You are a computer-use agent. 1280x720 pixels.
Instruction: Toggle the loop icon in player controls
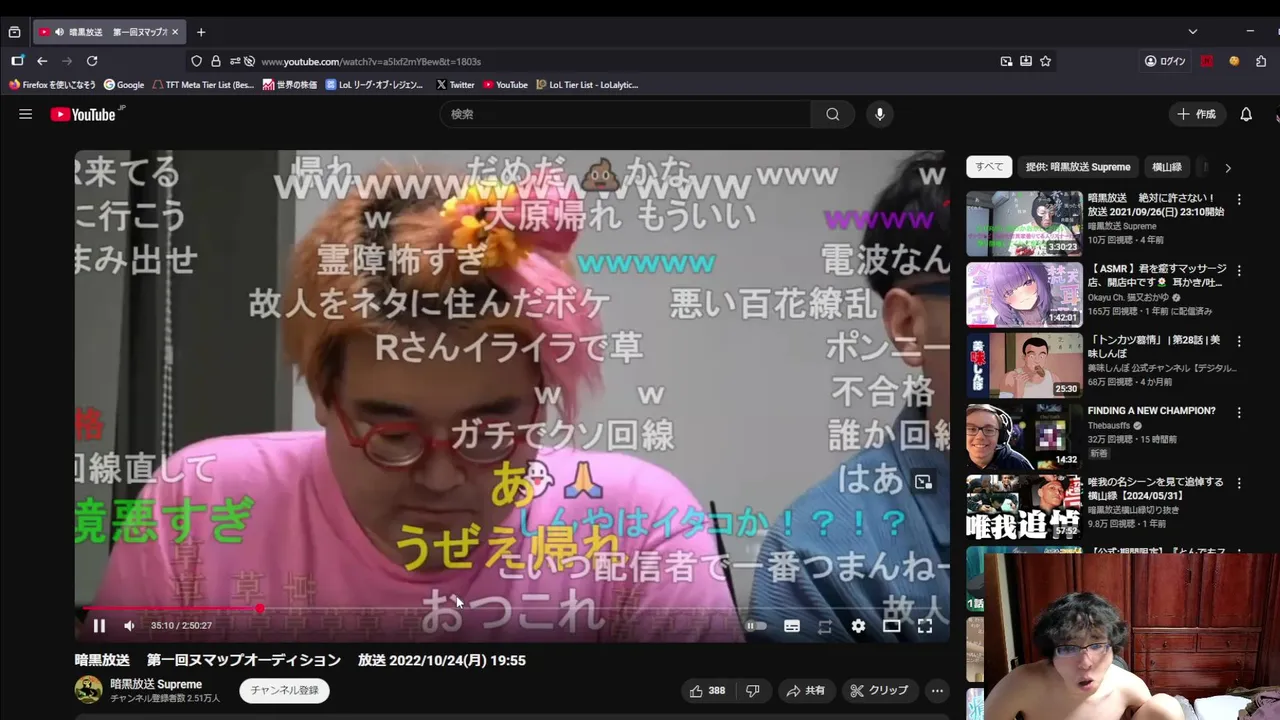tap(825, 626)
